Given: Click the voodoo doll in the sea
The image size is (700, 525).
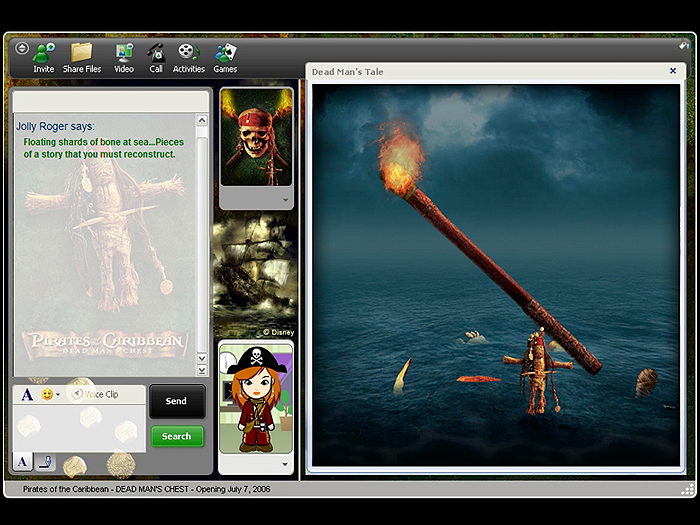Looking at the screenshot, I should tap(538, 371).
